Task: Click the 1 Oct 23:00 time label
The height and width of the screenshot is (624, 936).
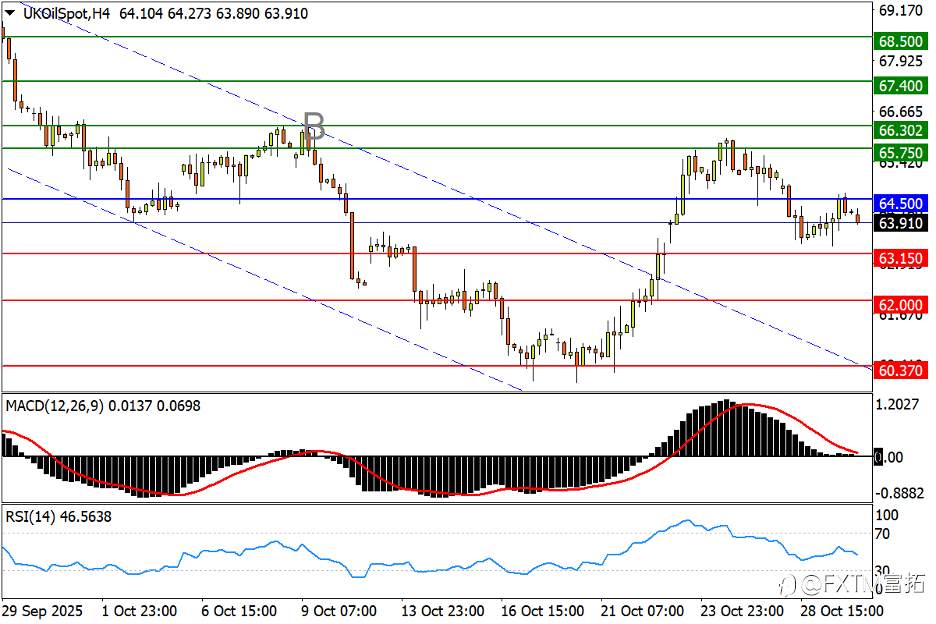Action: (139, 611)
